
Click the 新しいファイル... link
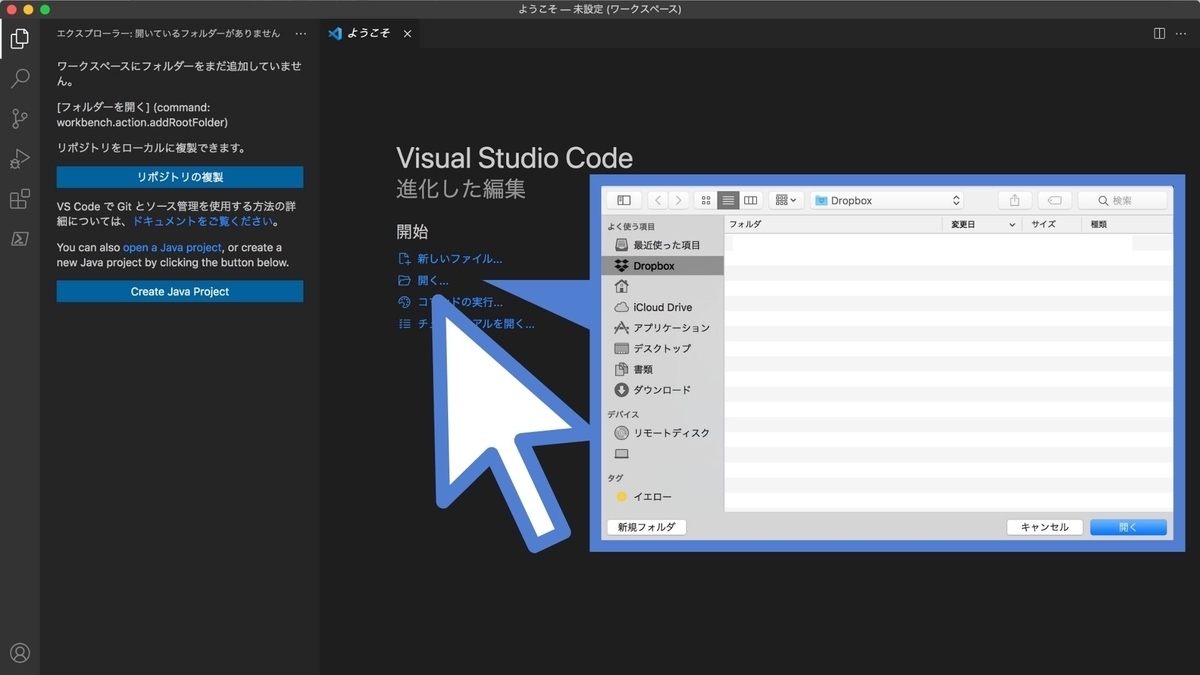pos(459,258)
